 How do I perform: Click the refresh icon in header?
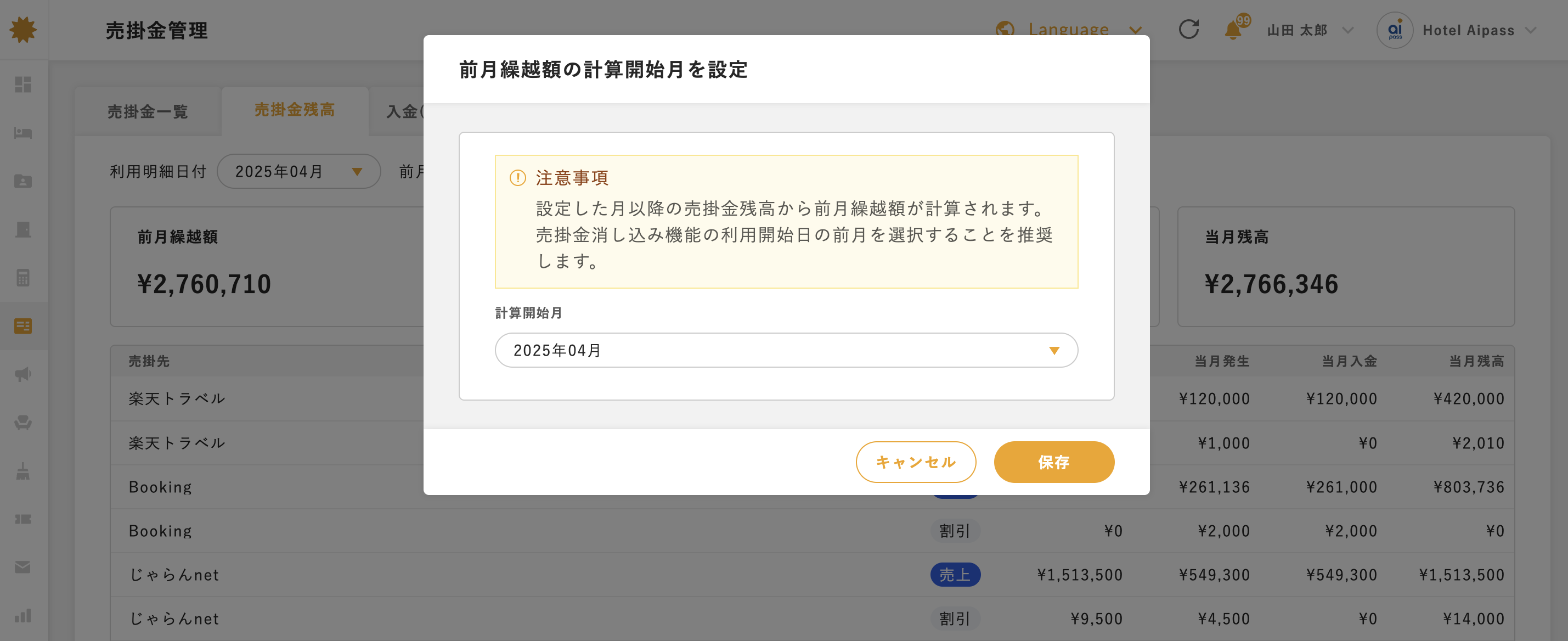pos(1188,29)
